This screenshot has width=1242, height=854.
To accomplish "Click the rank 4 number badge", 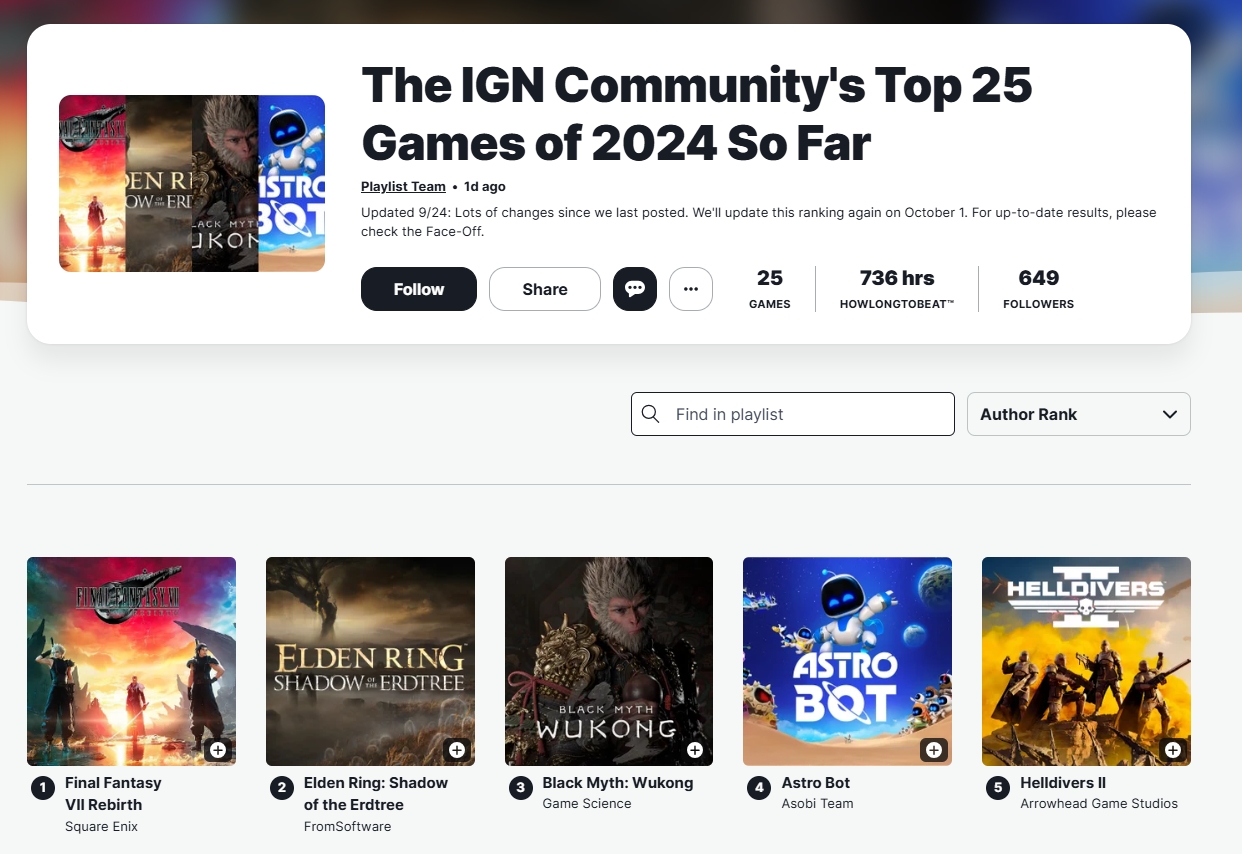I will pyautogui.click(x=759, y=788).
